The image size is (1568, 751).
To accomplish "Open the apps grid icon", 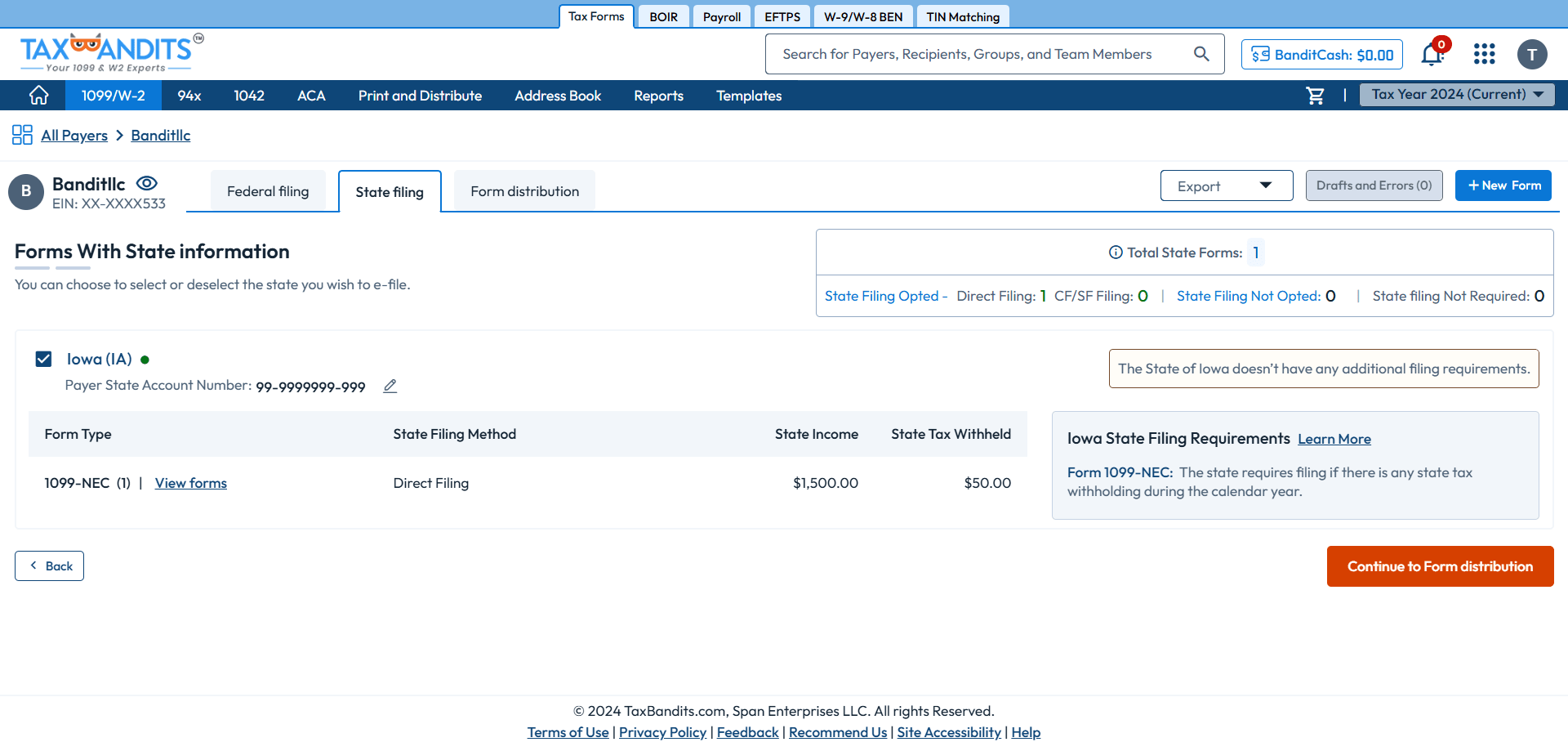I will 1484,54.
